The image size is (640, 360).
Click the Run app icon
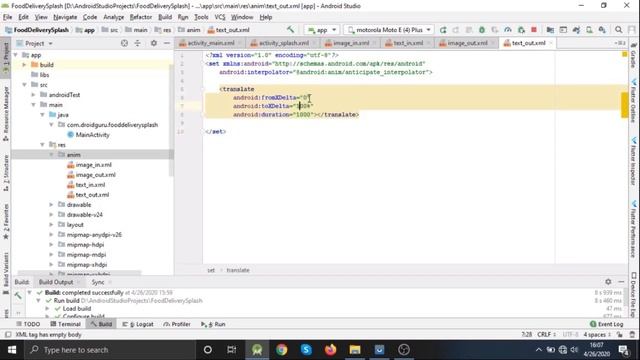coord(443,30)
